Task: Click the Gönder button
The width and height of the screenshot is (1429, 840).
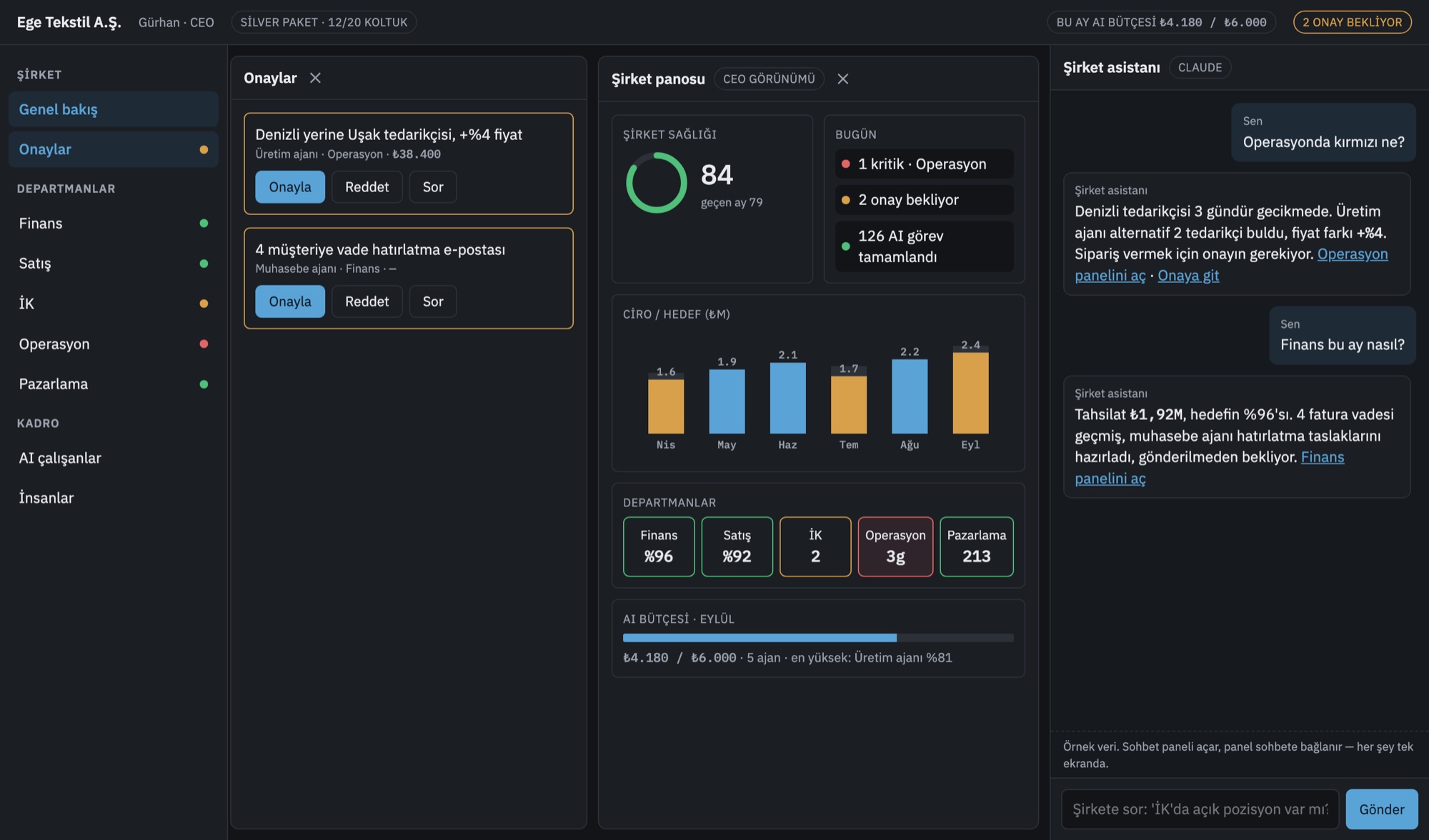Action: [1382, 809]
